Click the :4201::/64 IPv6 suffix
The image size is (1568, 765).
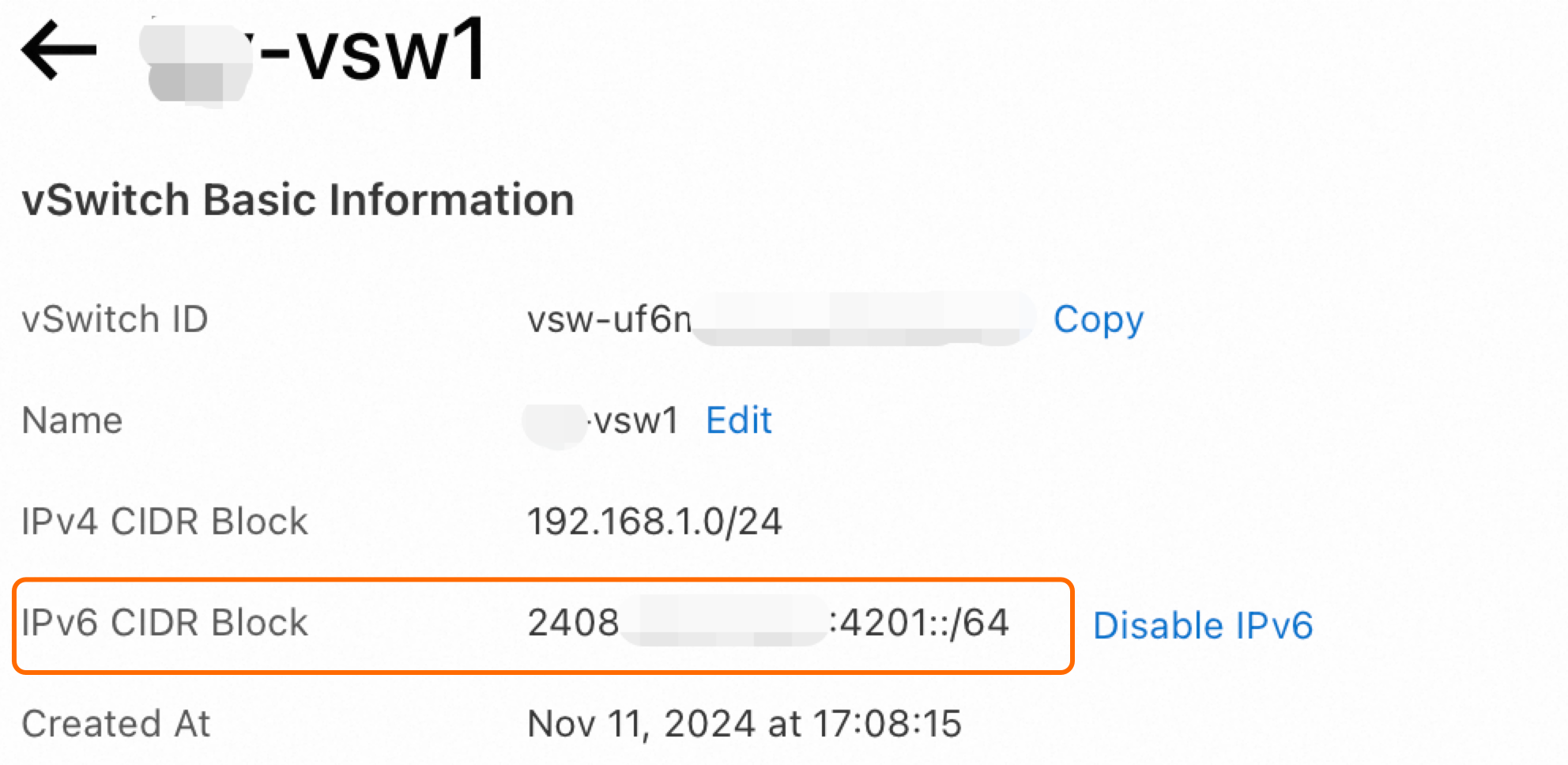pyautogui.click(x=919, y=623)
